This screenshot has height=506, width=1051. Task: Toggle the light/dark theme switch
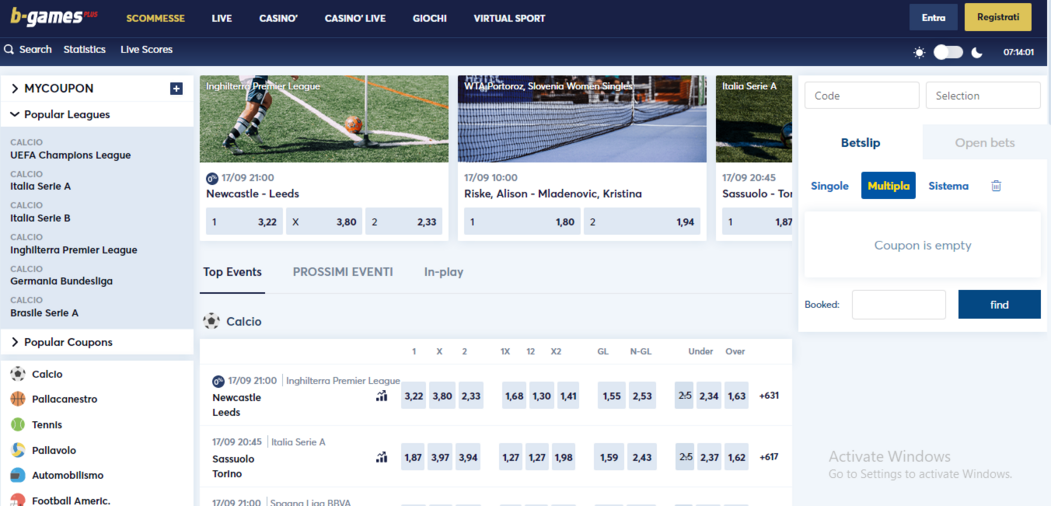point(947,52)
